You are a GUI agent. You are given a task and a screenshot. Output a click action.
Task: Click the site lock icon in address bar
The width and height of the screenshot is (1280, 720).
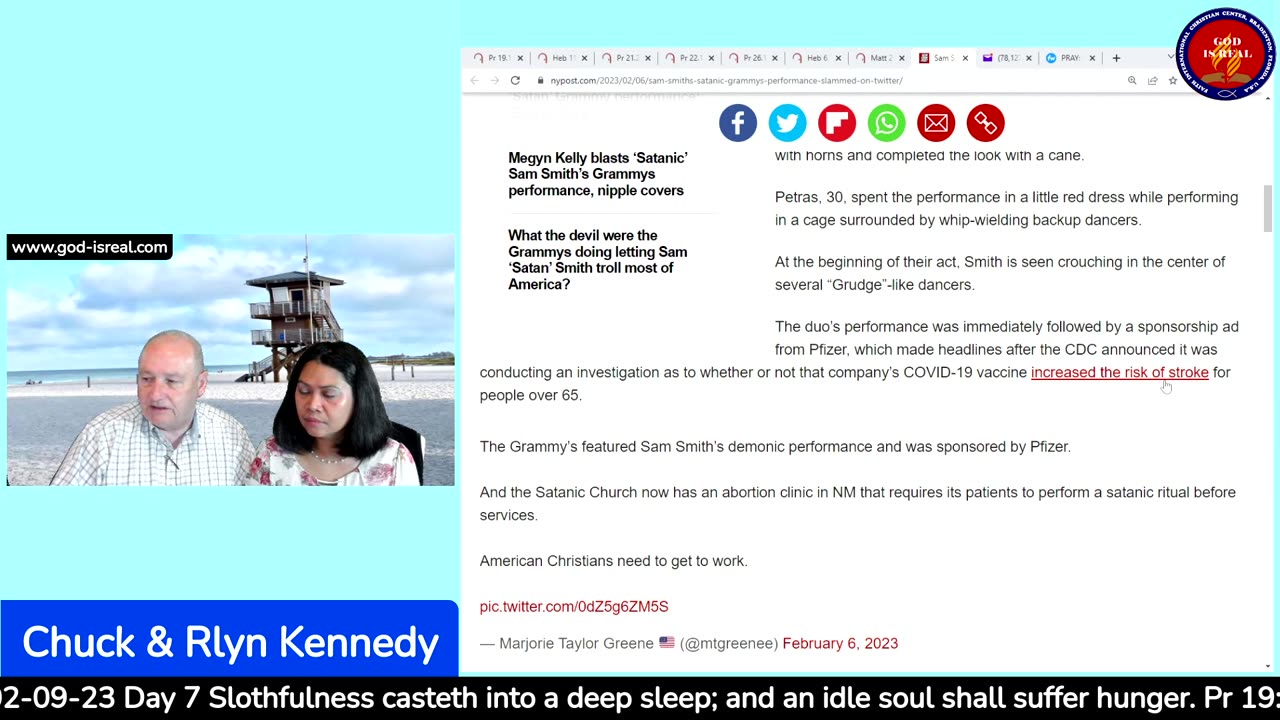coord(540,80)
